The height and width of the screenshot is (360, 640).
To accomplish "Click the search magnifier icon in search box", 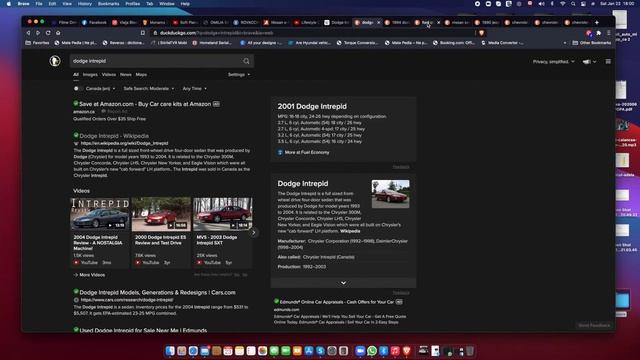I will [x=246, y=61].
